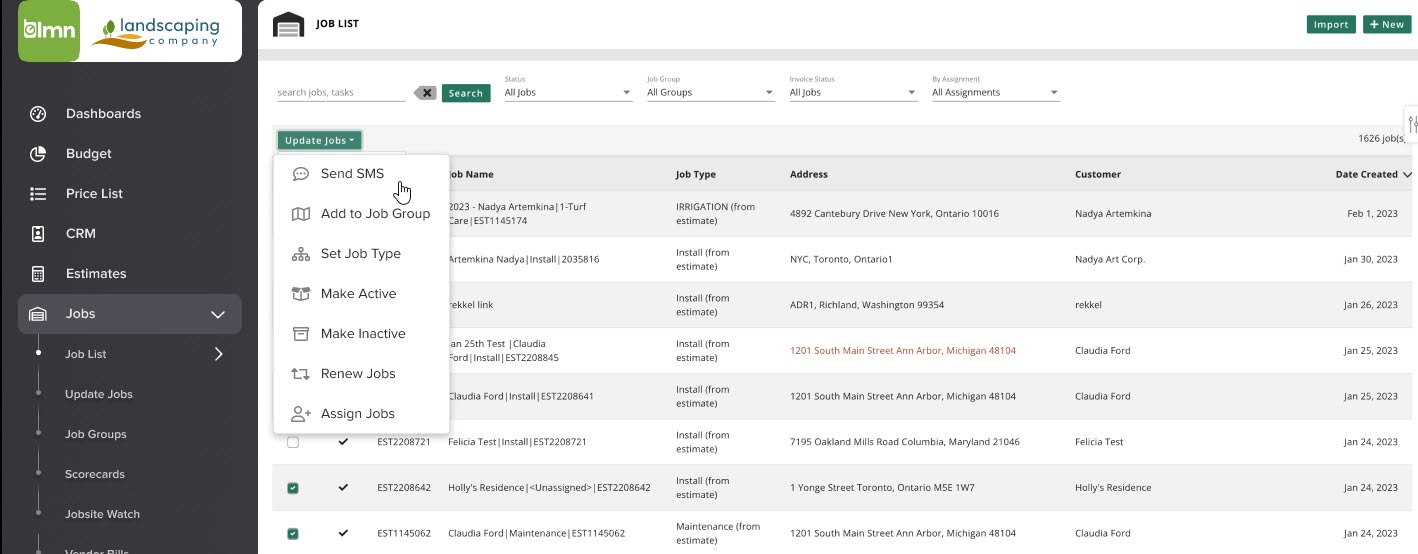1418x554 pixels.
Task: Open the Status All Jobs dropdown
Action: 568,92
